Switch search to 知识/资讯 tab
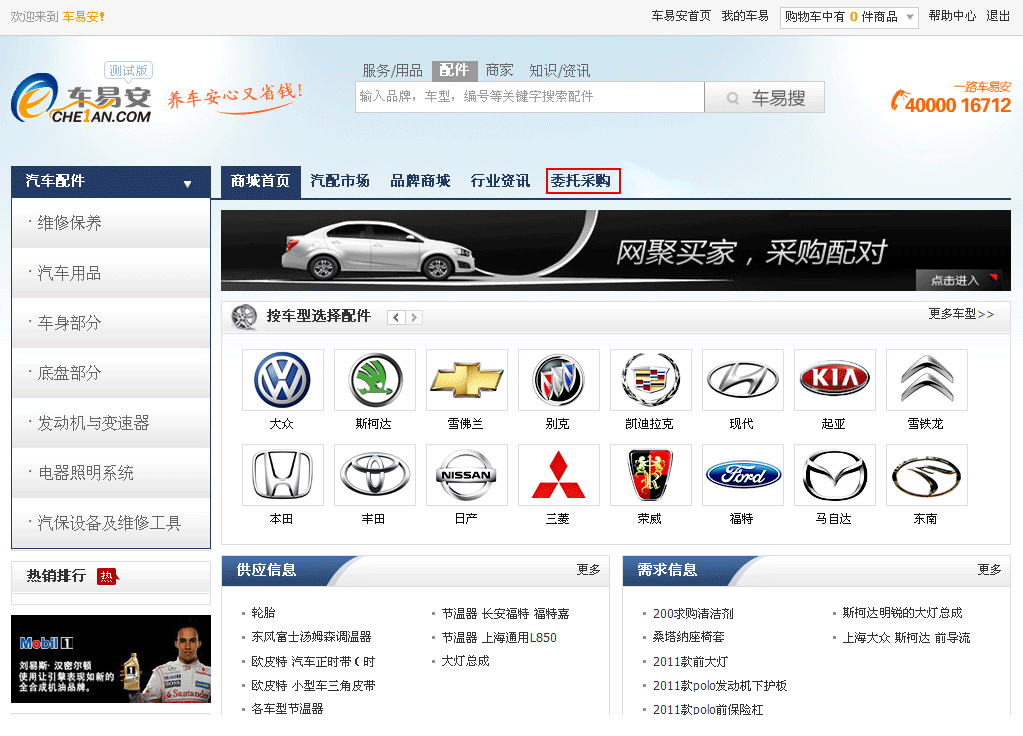The height and width of the screenshot is (736, 1023). 559,70
